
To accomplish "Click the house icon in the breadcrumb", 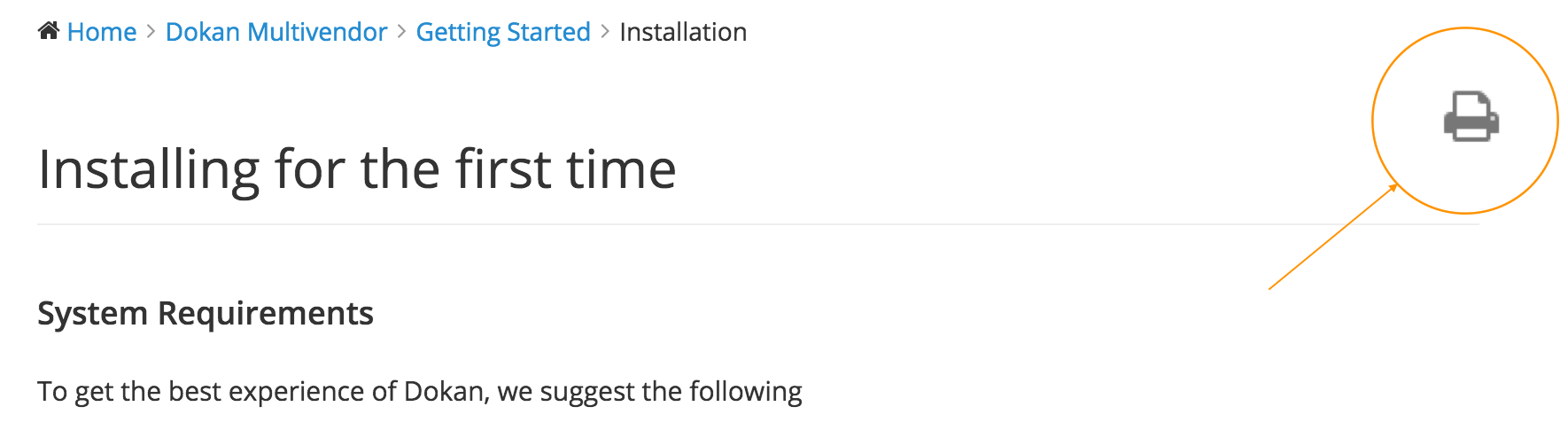I will click(49, 31).
